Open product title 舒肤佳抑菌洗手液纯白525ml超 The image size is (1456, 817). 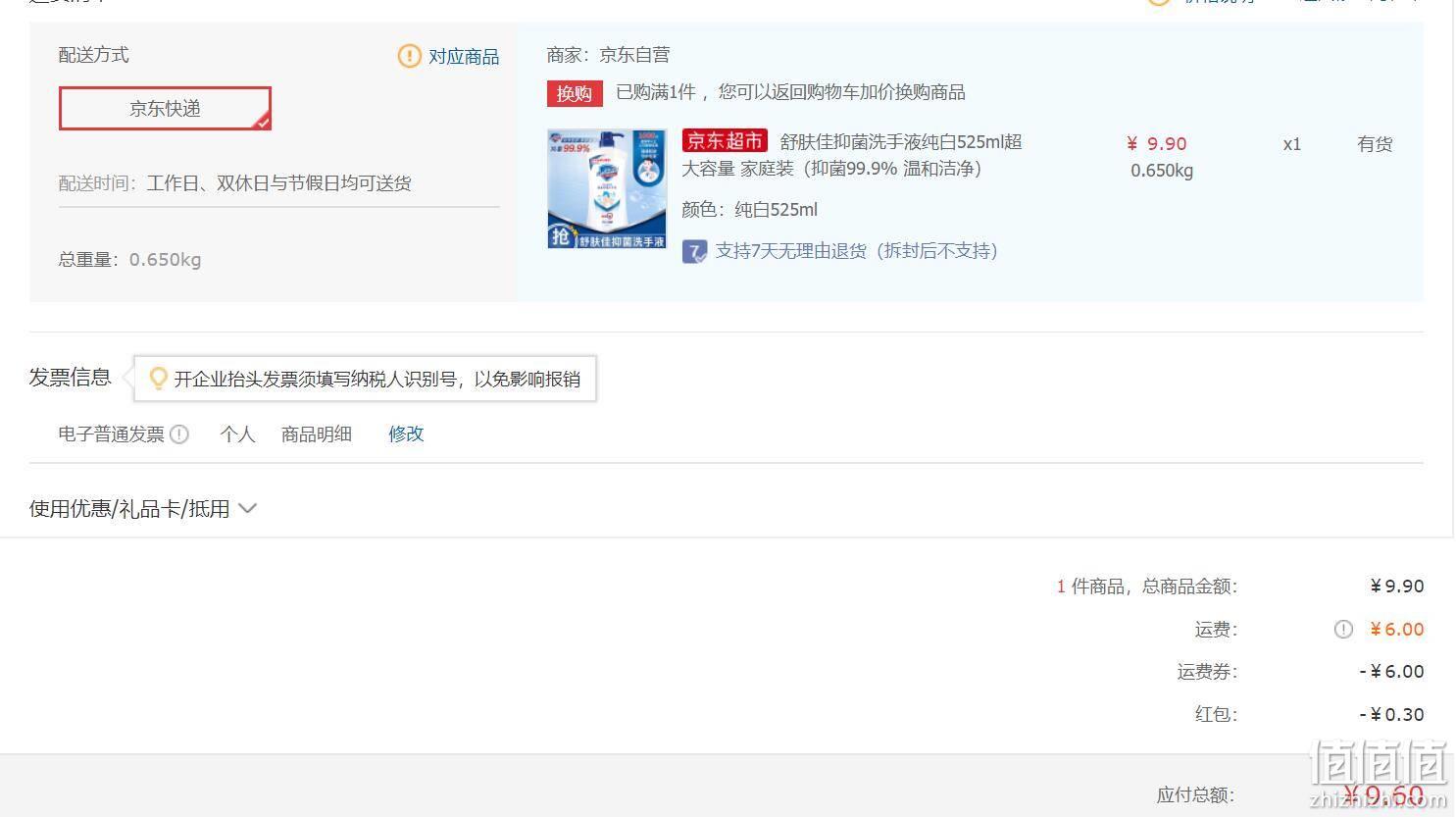[x=901, y=142]
